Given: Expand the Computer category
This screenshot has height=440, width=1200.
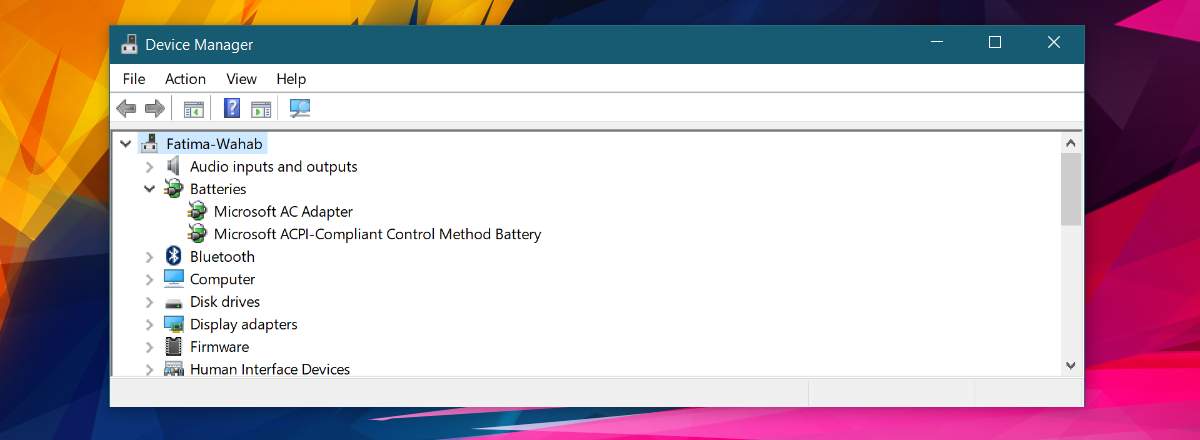Looking at the screenshot, I should click(149, 279).
